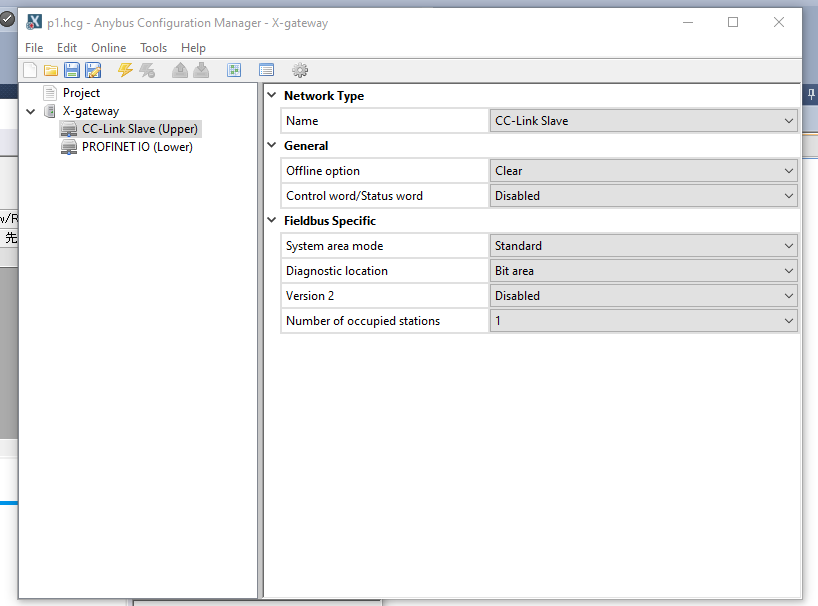Click the Control word/Status word label
818x606 pixels.
[354, 196]
